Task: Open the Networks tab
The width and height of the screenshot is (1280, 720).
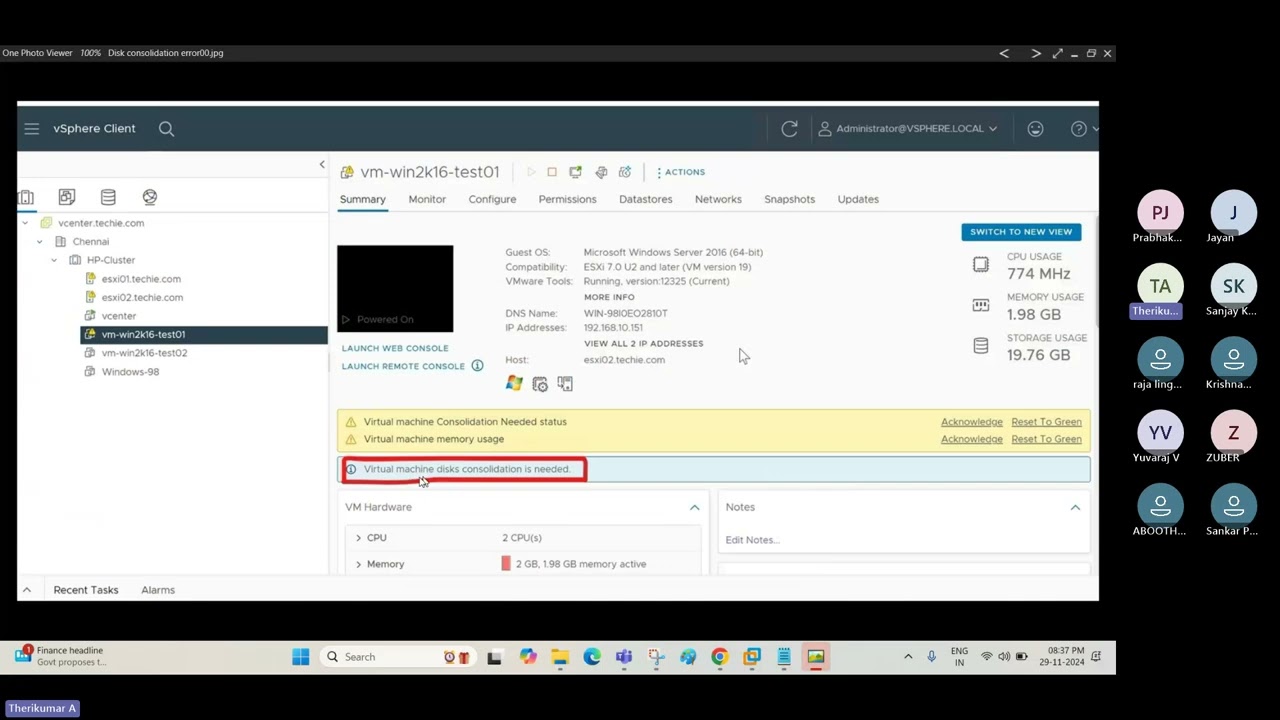Action: coord(718,199)
